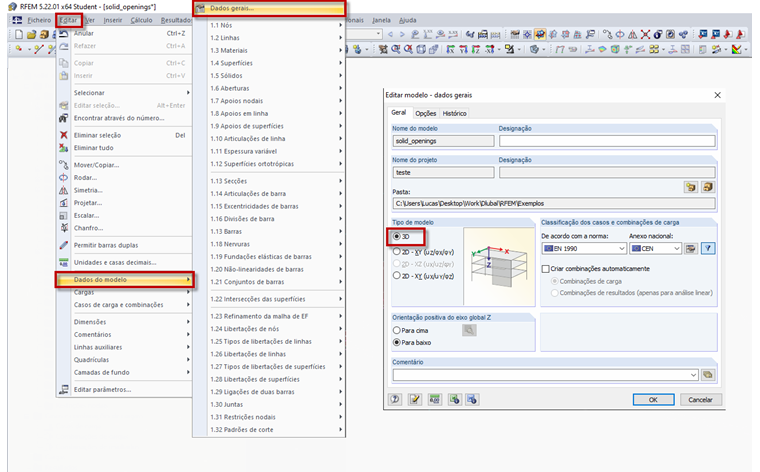Open the Editar menu in the menu bar
760x472 pixels.
68,20
